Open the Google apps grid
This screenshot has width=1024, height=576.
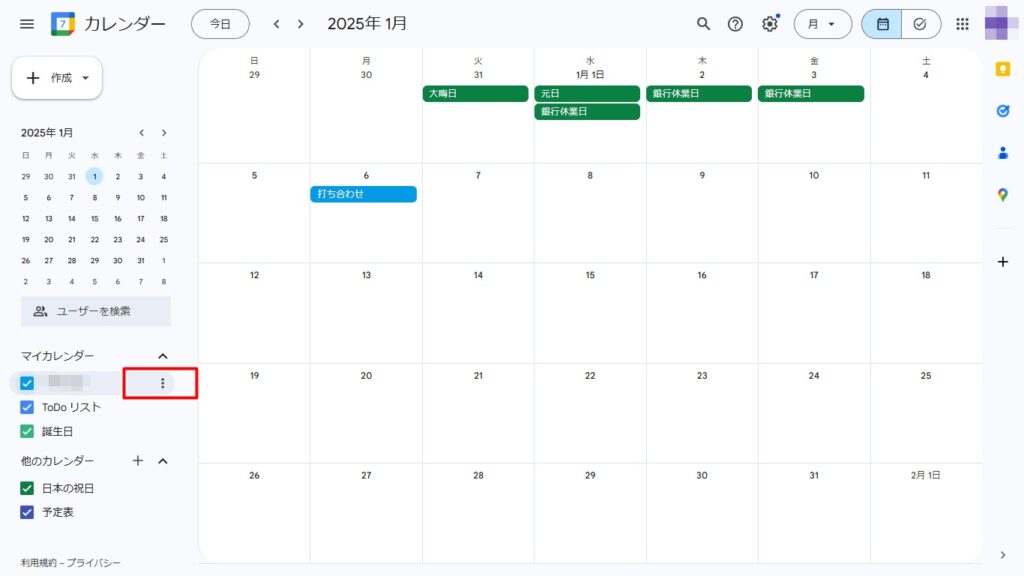[963, 24]
